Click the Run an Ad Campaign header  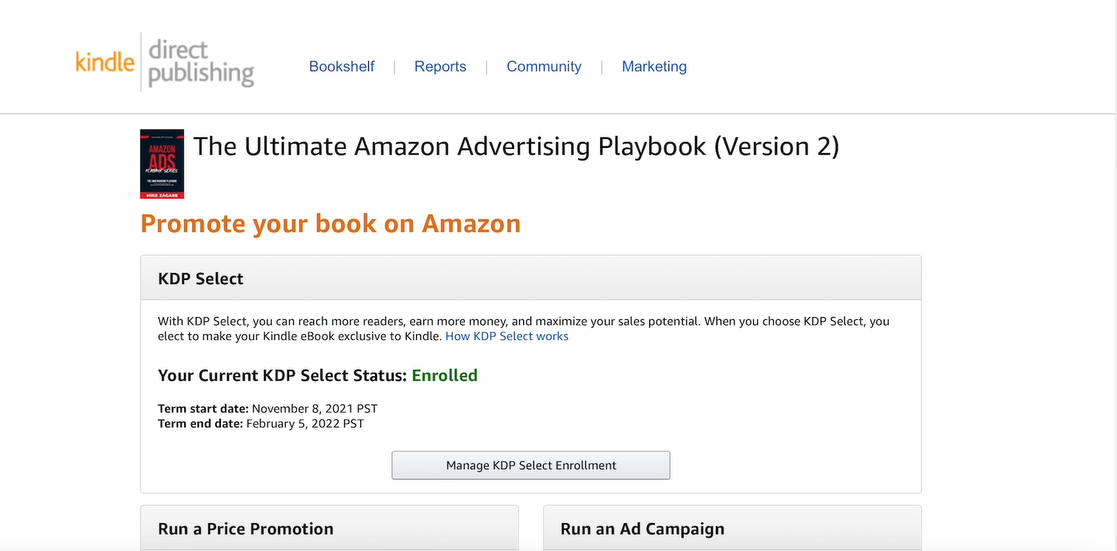pos(732,528)
